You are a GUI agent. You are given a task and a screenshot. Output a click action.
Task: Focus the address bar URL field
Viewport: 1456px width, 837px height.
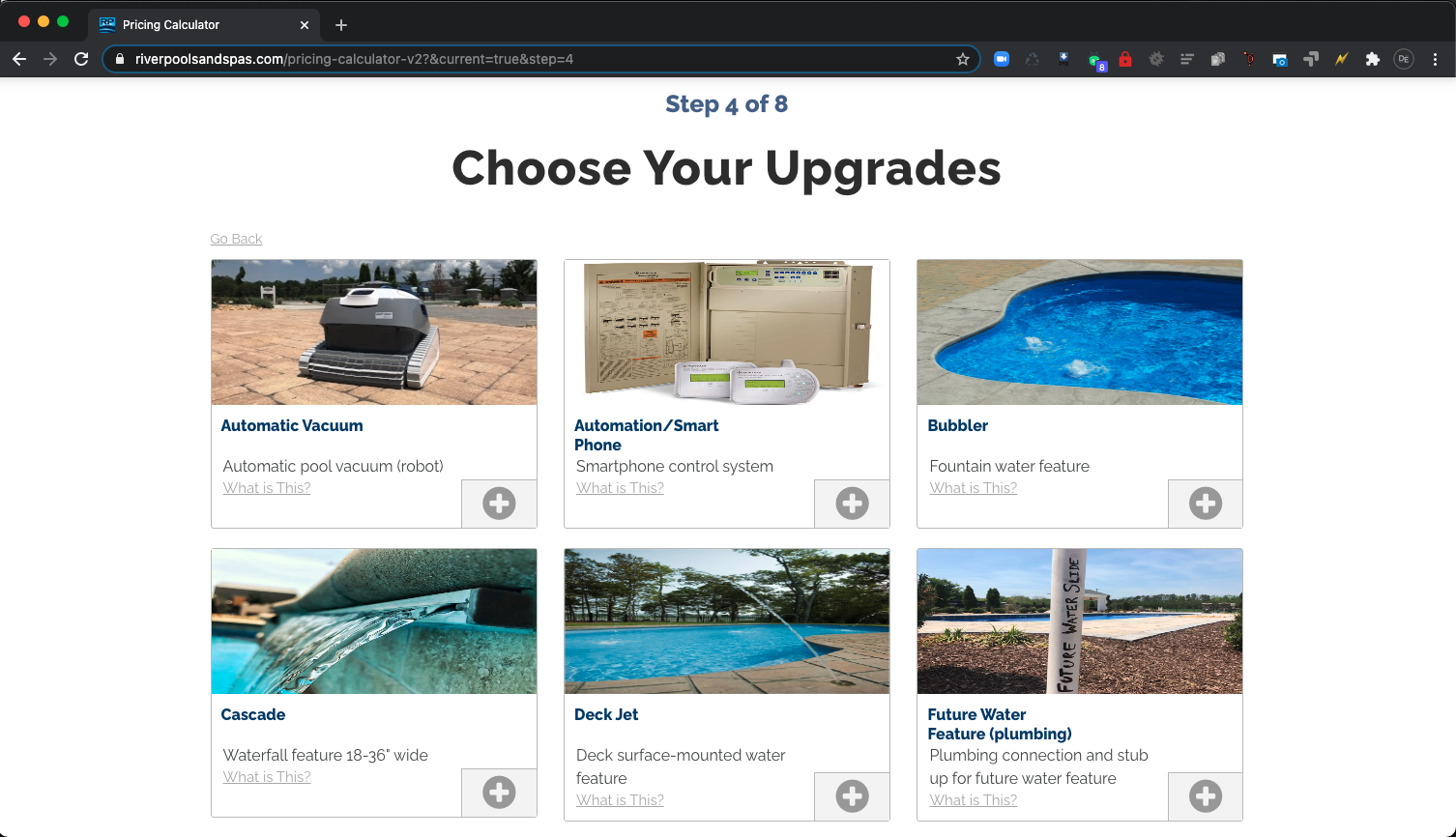pos(541,59)
